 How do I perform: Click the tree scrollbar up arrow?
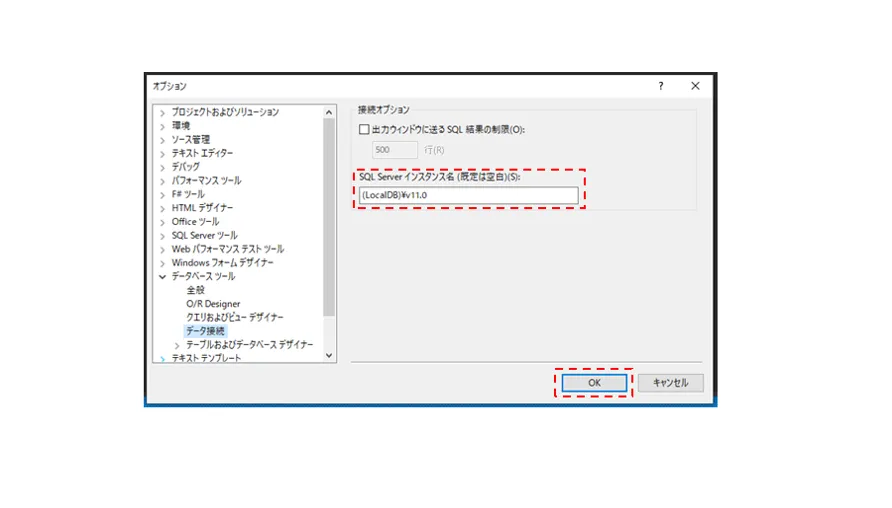coord(329,112)
